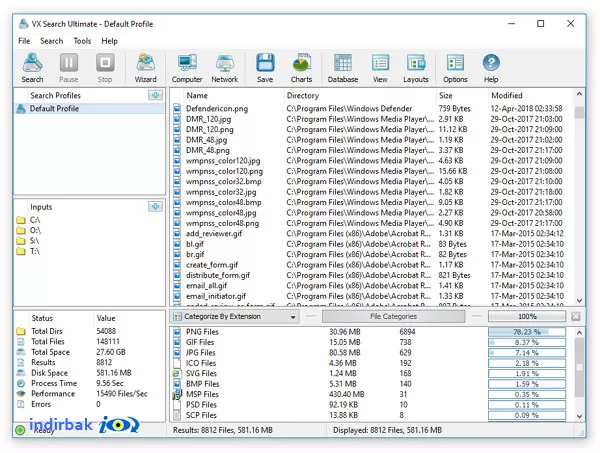Click the File Categories button
Image resolution: width=600 pixels, height=453 pixels.
click(x=393, y=316)
